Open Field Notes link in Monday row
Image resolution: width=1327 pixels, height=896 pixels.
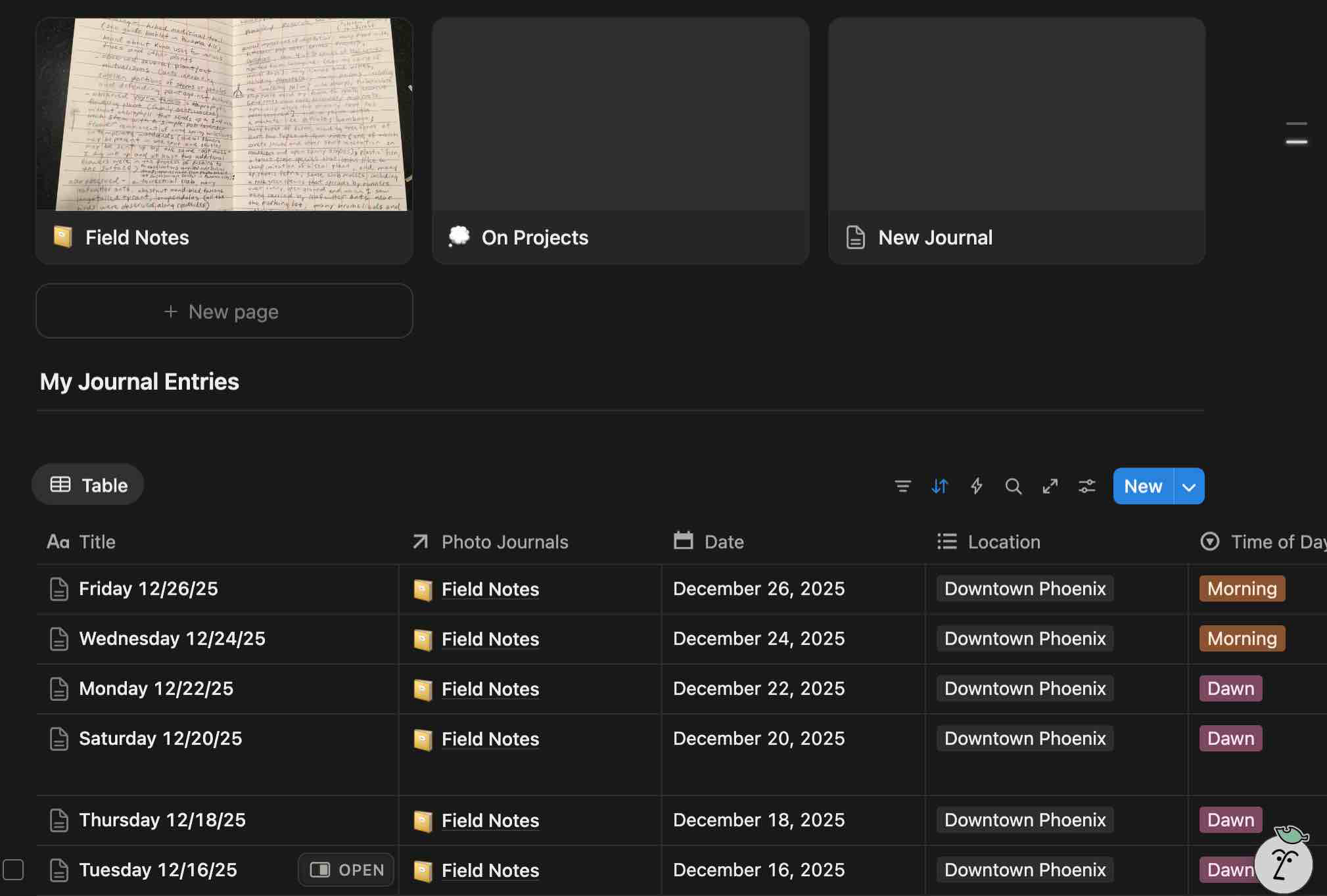(490, 689)
